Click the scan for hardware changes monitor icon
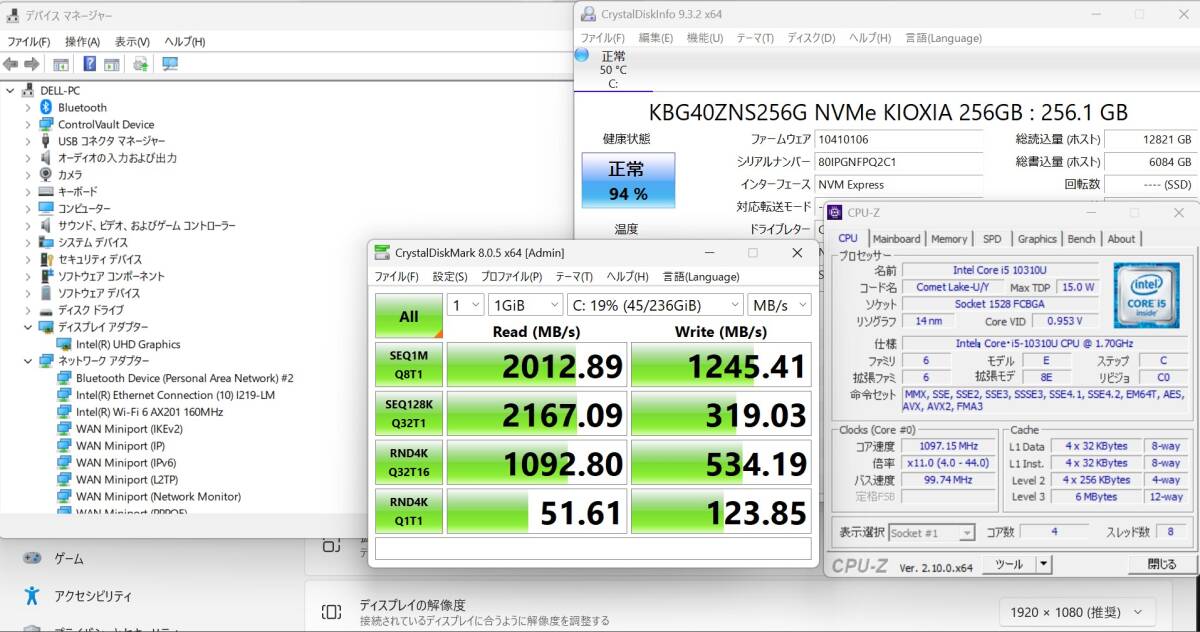Viewport: 1200px width, 632px height. pos(170,64)
